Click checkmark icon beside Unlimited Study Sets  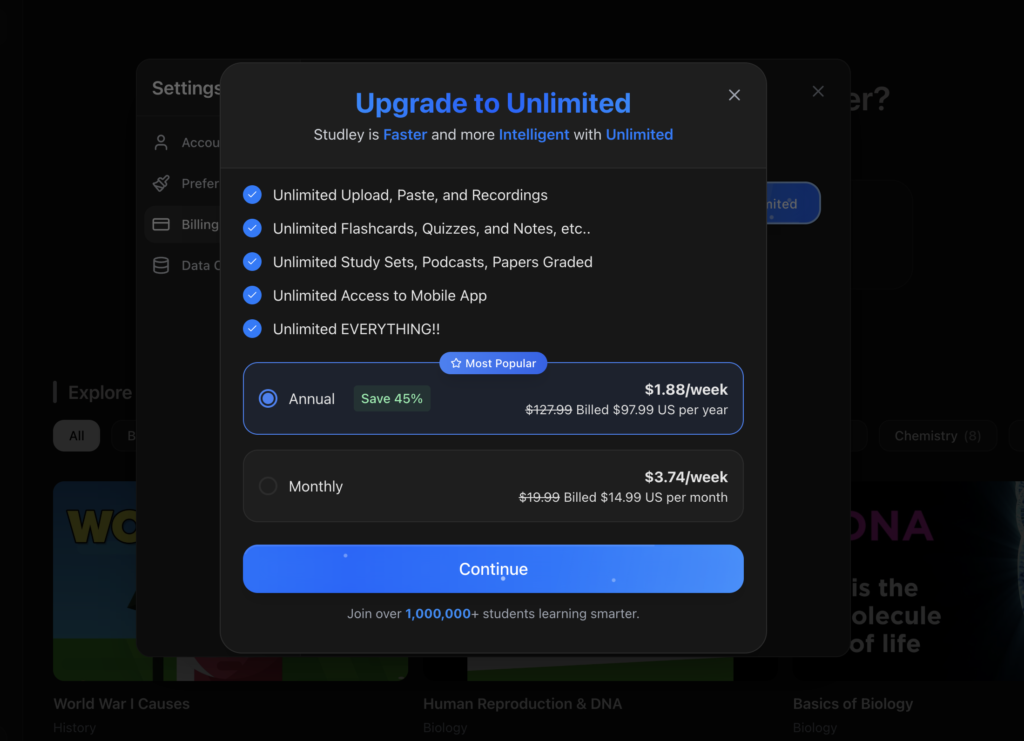click(x=253, y=262)
